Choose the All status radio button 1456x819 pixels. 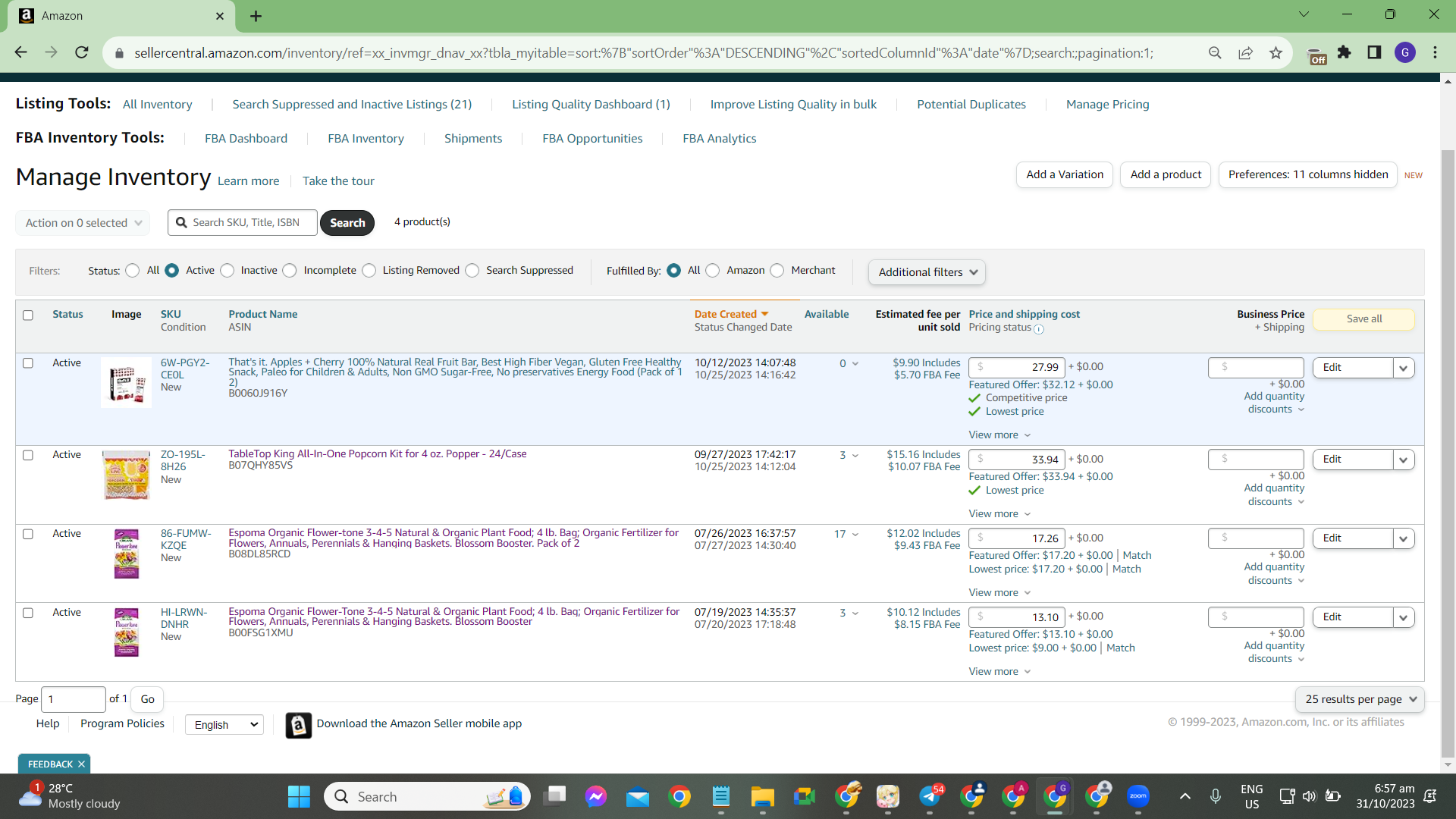pyautogui.click(x=133, y=271)
